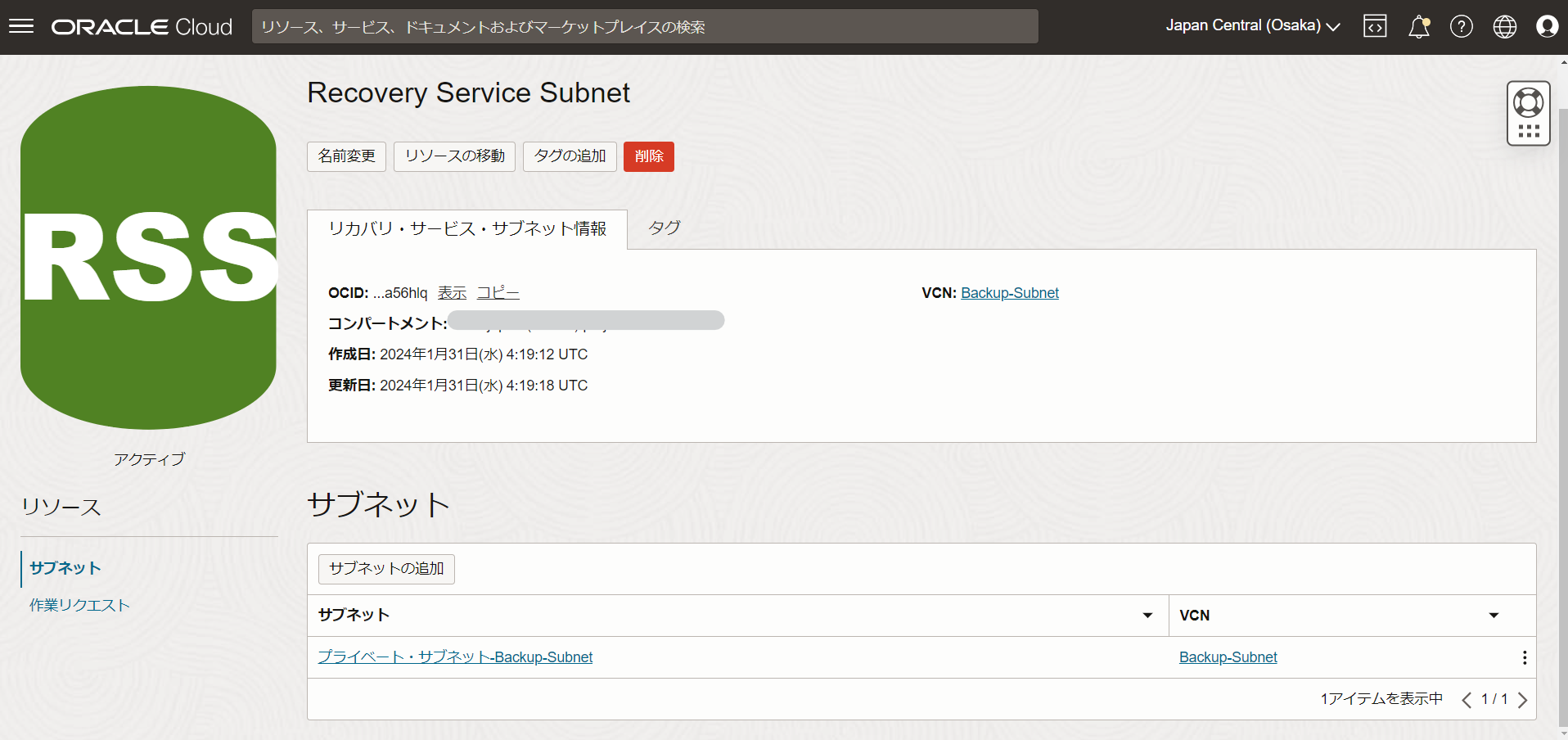Open the floating support lifebuoy widget
The height and width of the screenshot is (740, 1568).
click(x=1528, y=104)
